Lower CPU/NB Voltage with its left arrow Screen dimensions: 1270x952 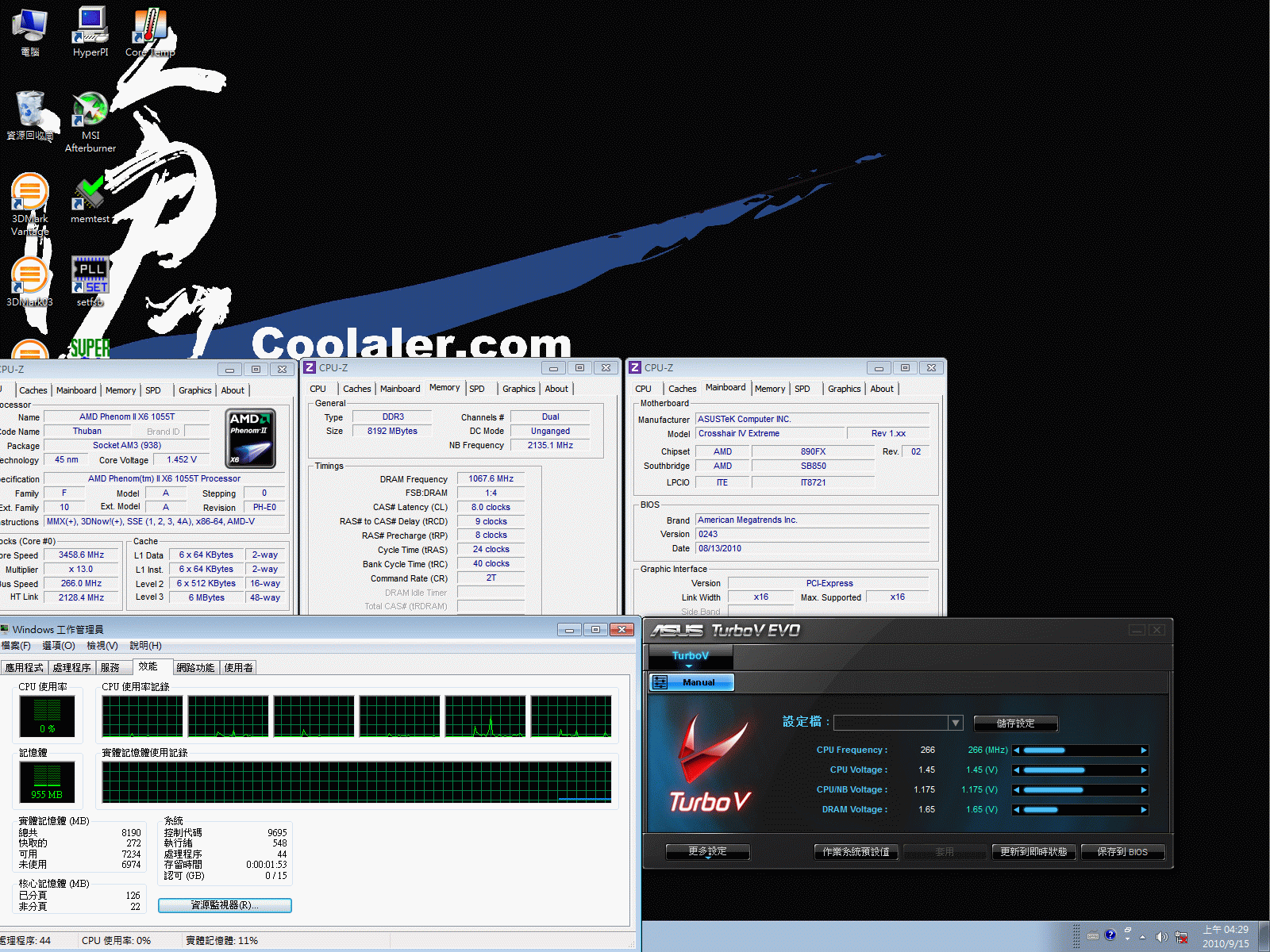pos(1016,790)
